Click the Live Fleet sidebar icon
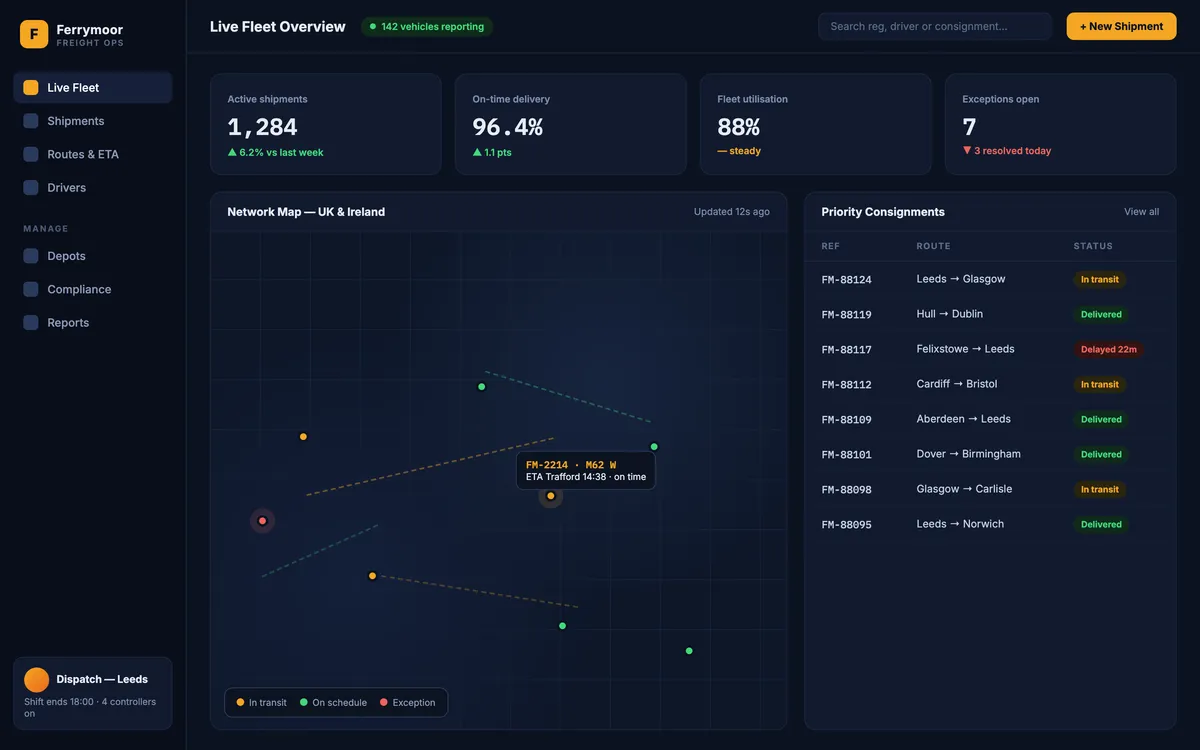 click(x=31, y=88)
